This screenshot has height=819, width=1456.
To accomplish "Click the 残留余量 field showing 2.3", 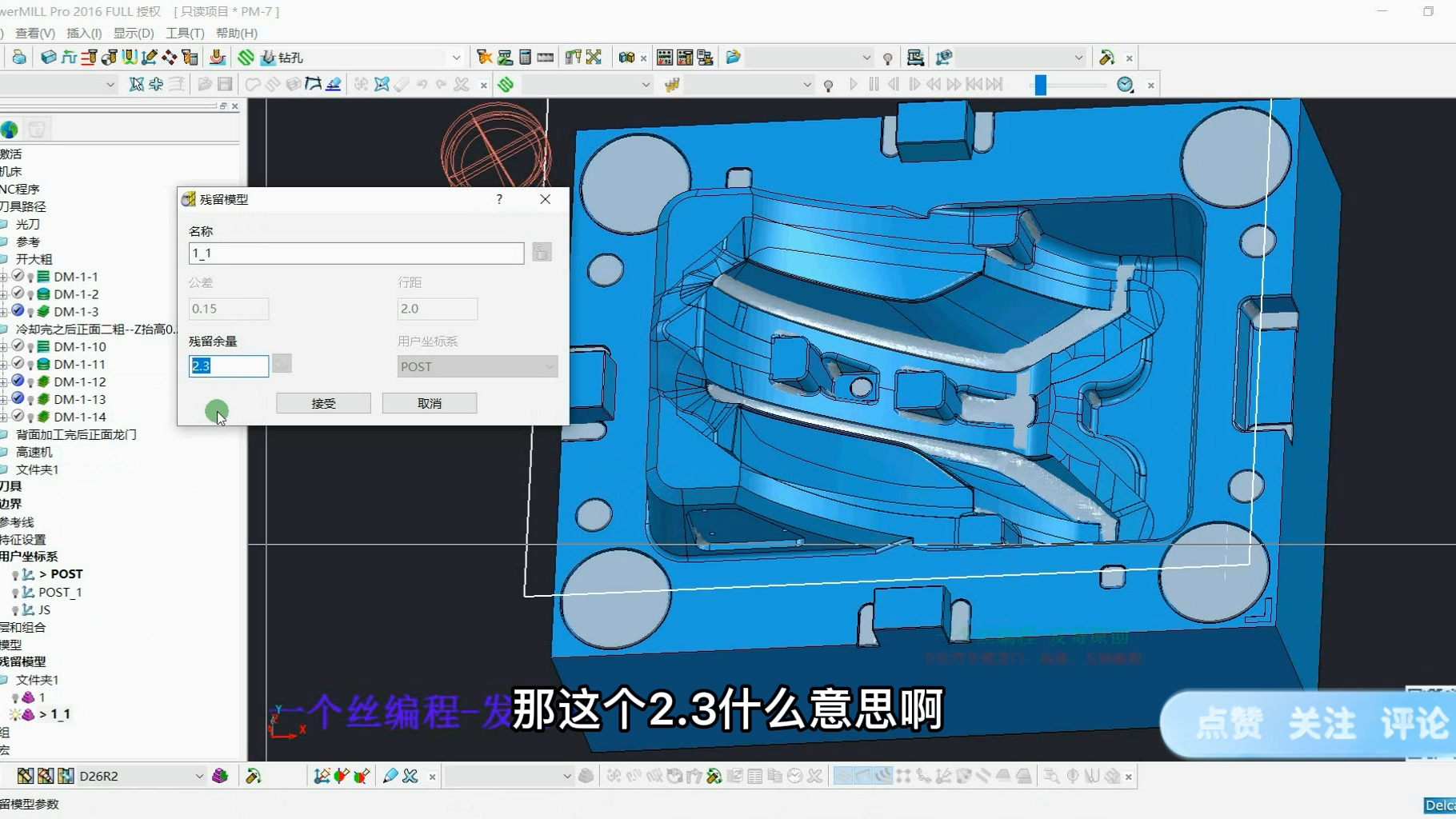I will point(228,366).
